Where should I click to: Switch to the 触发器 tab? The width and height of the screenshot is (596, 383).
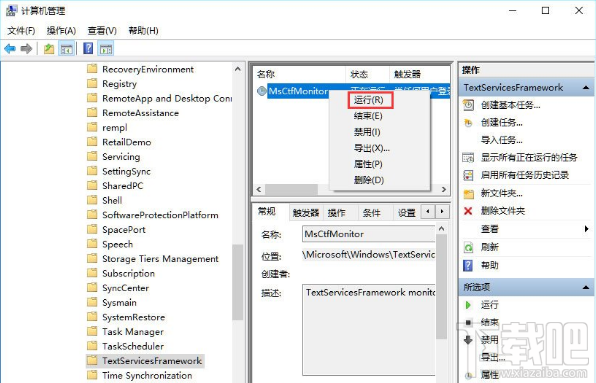pyautogui.click(x=306, y=213)
